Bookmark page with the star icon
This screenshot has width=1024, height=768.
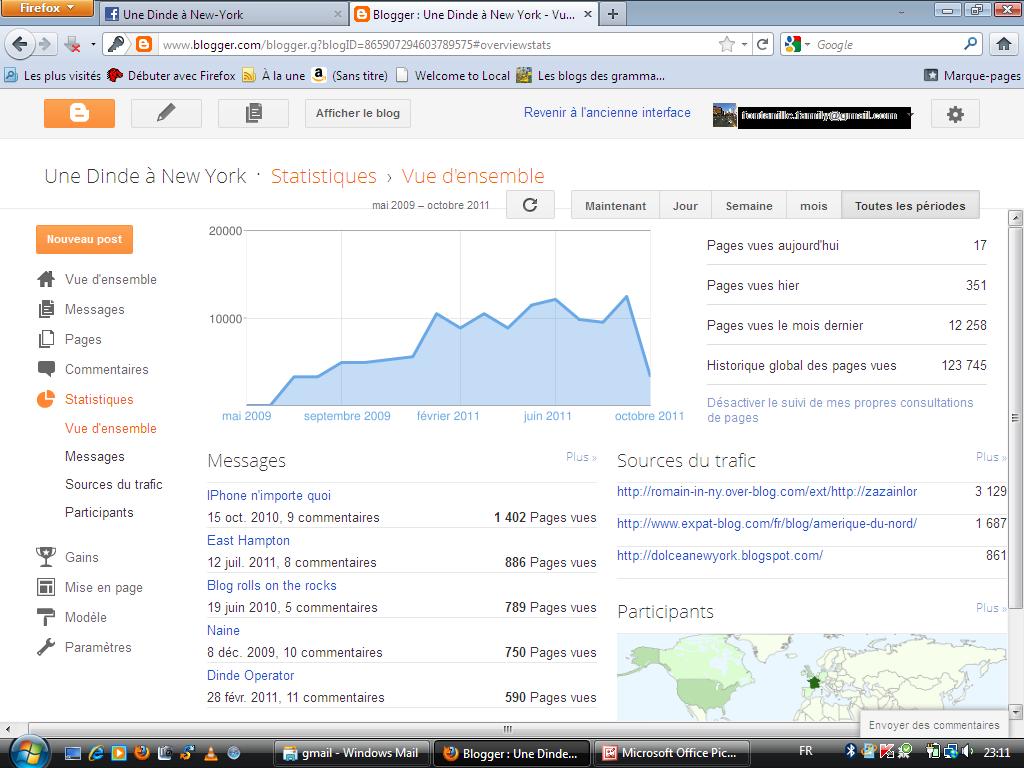[726, 44]
